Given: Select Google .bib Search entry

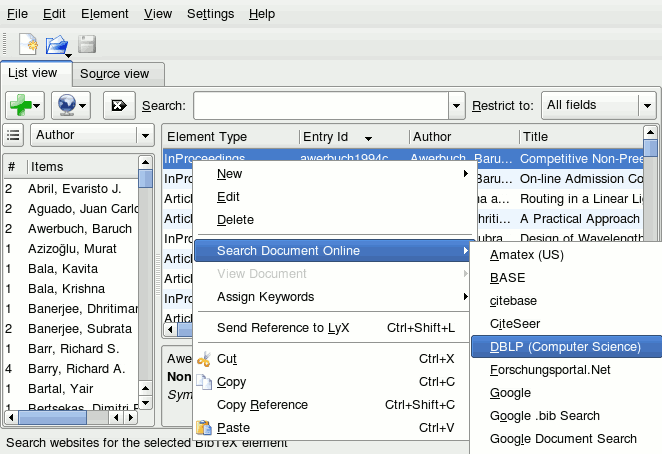Looking at the screenshot, I should coord(567,416).
